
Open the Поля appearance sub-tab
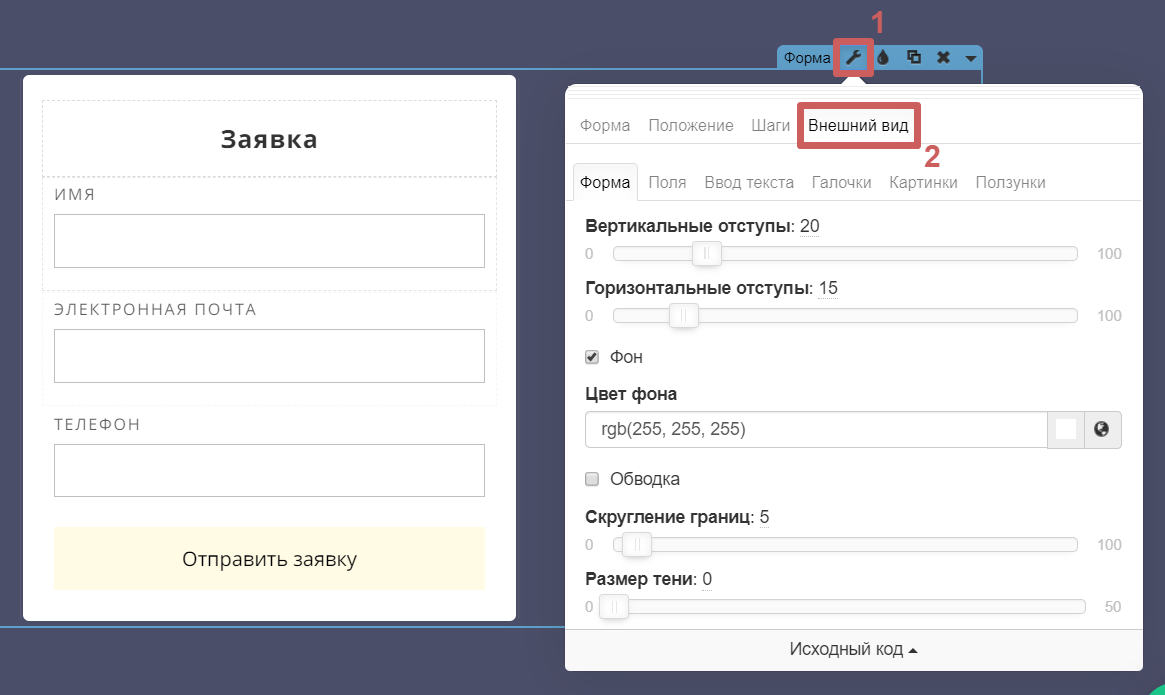coord(667,182)
